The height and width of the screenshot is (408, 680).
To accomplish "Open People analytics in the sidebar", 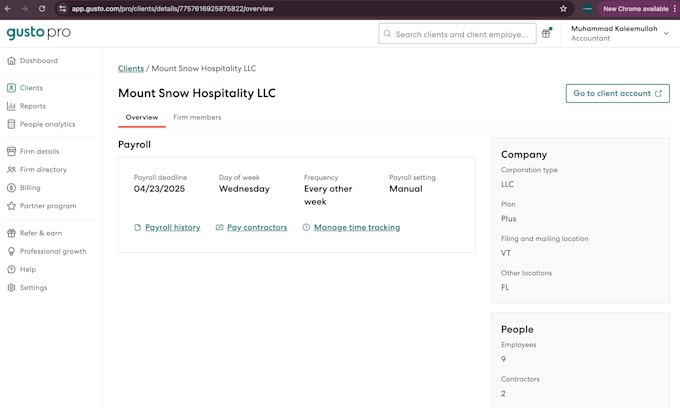I will pyautogui.click(x=47, y=124).
